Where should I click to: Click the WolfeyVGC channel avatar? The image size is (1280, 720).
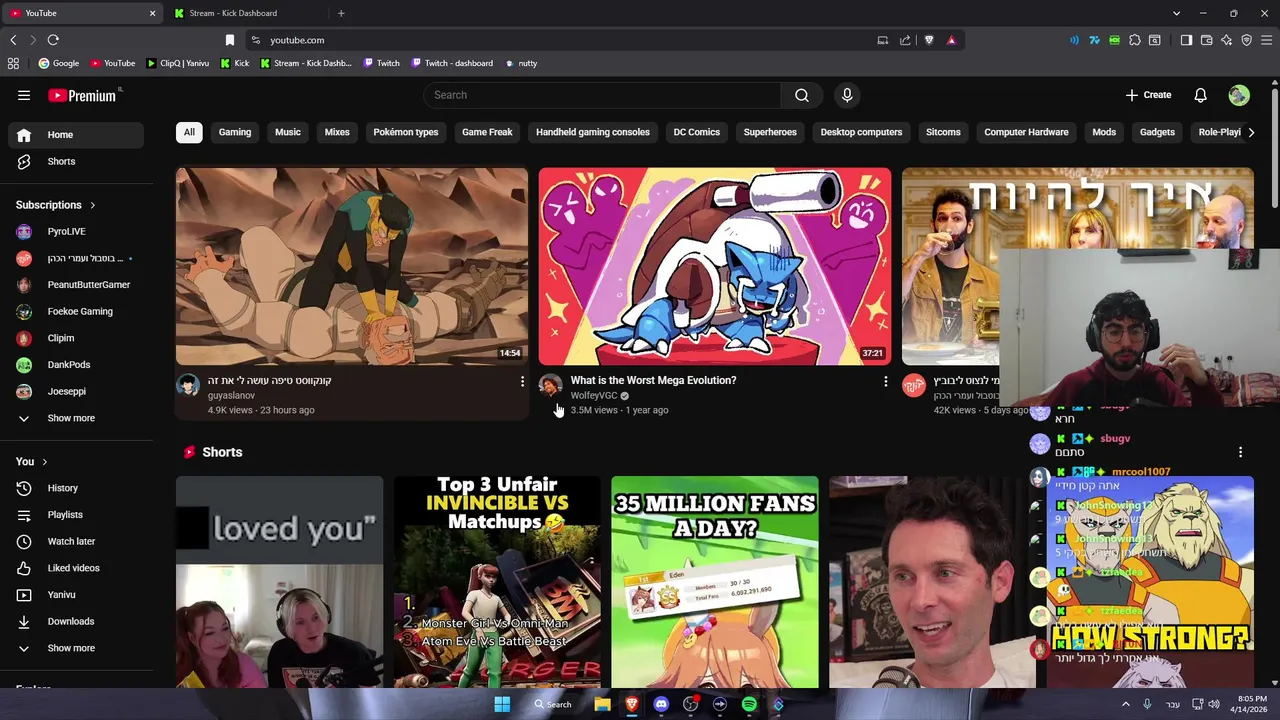point(551,386)
